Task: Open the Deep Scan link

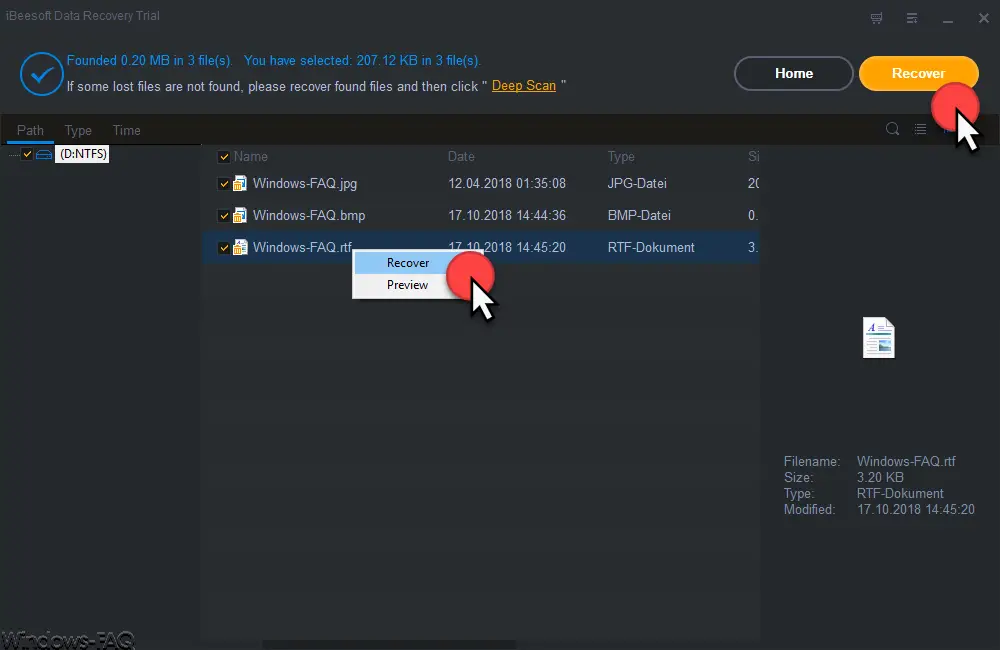Action: tap(524, 86)
